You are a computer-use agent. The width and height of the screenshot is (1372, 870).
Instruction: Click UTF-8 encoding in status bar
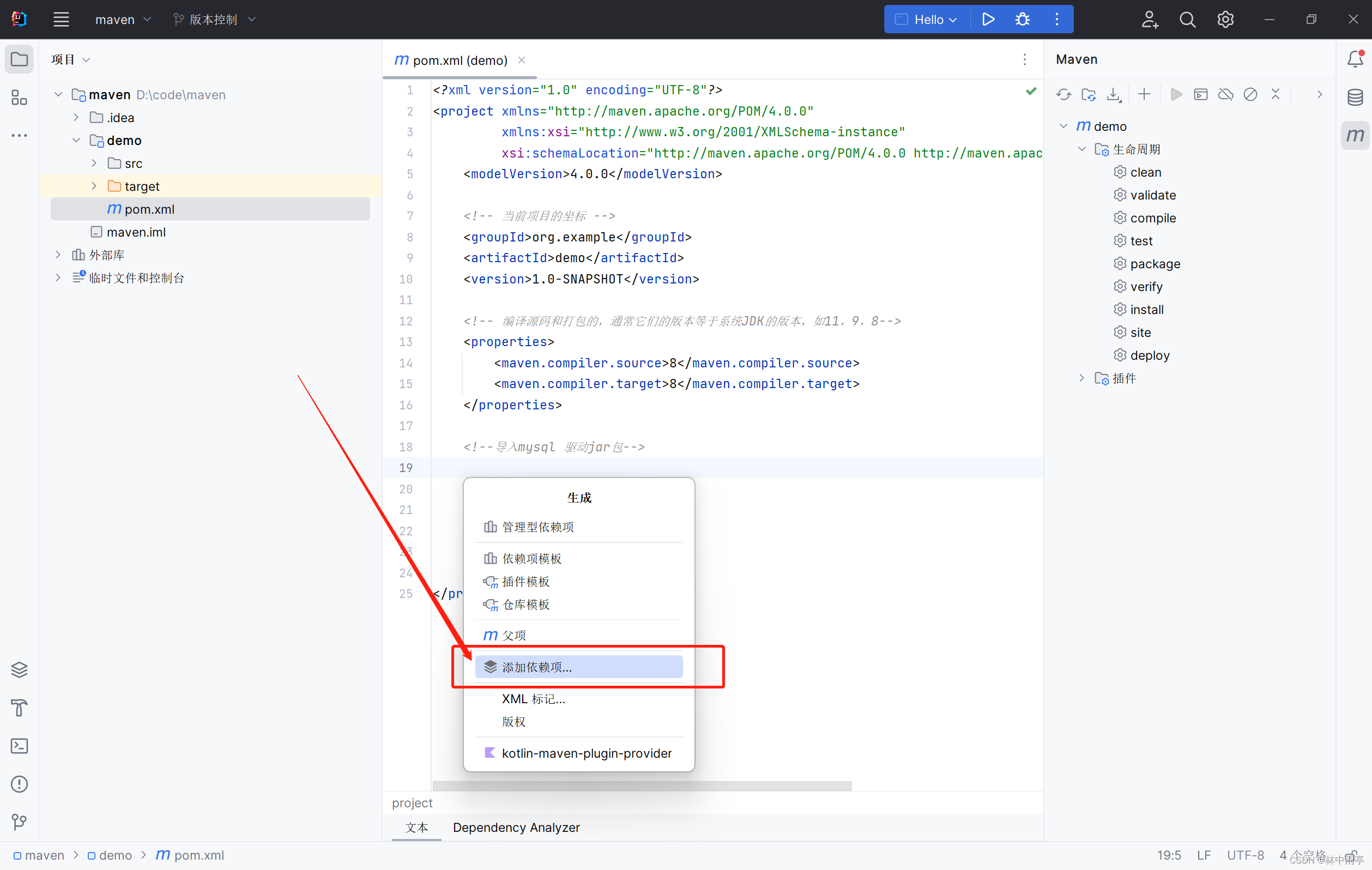pos(1245,855)
